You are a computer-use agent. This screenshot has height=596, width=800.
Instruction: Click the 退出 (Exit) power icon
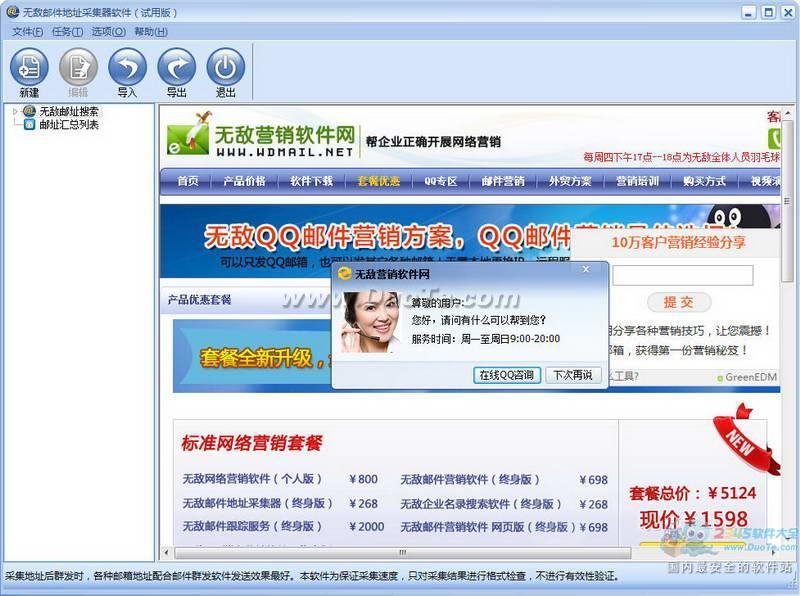225,67
